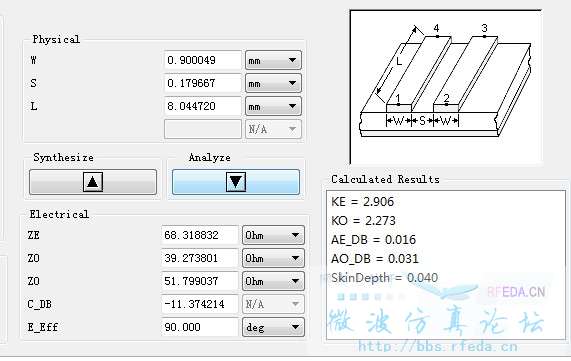
Task: Open the S unit dropdown (mm)
Action: click(273, 83)
